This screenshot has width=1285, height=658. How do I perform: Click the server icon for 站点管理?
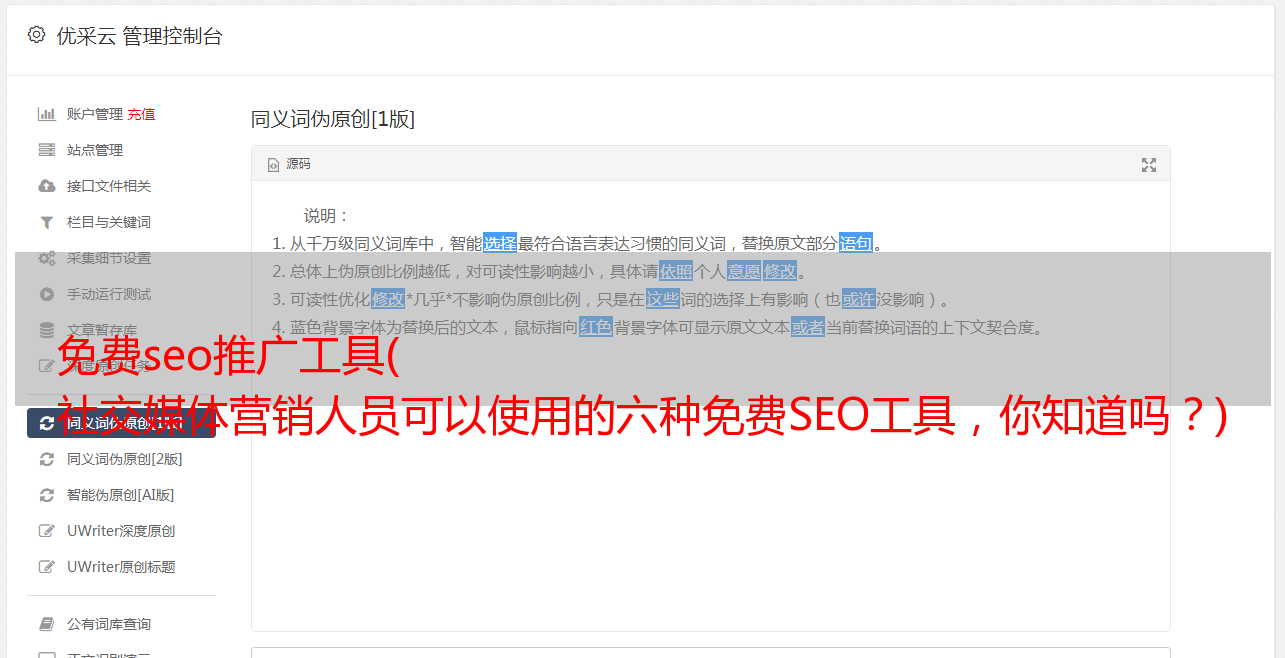point(46,150)
